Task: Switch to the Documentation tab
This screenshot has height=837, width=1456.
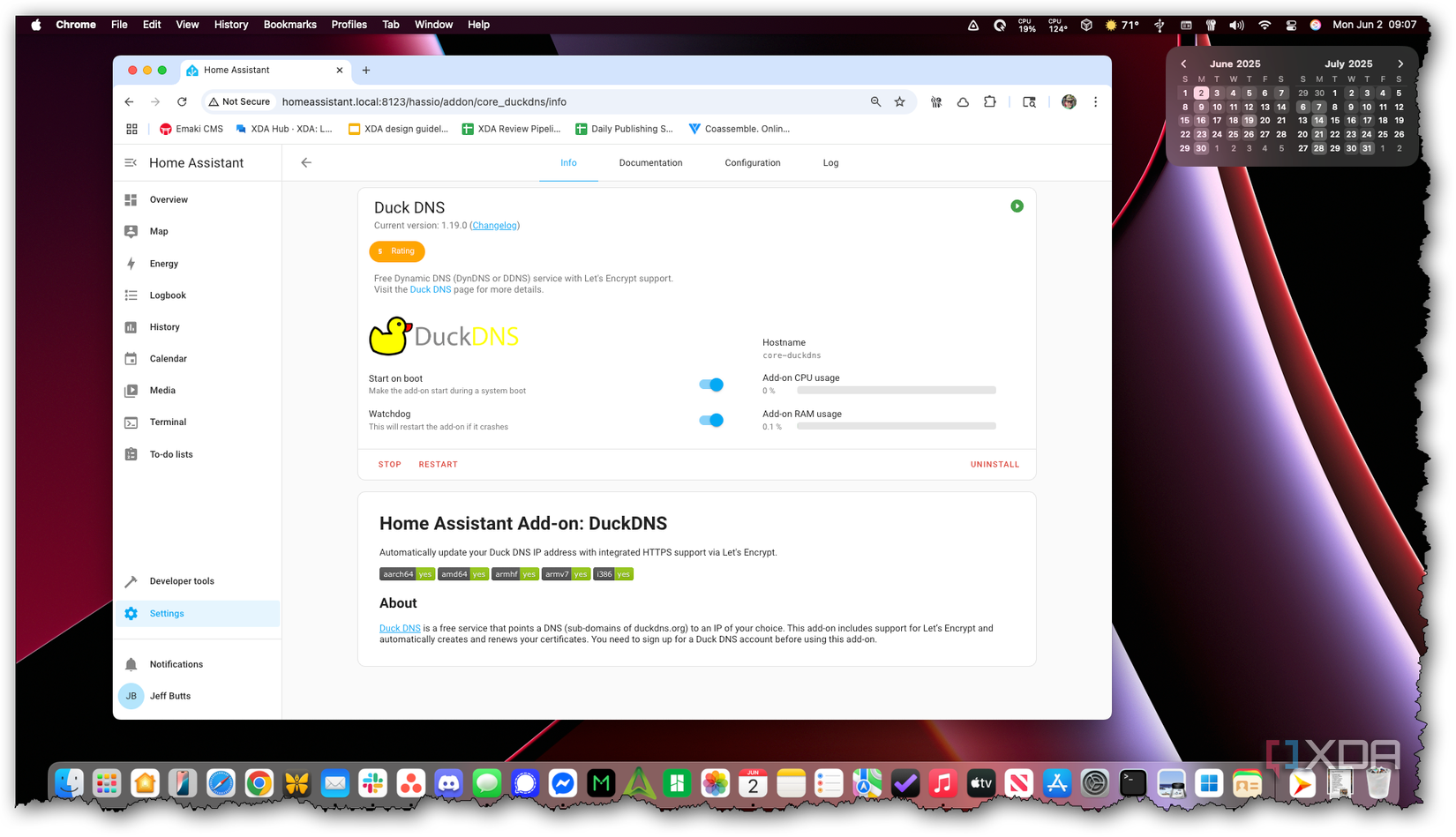Action: pos(650,163)
